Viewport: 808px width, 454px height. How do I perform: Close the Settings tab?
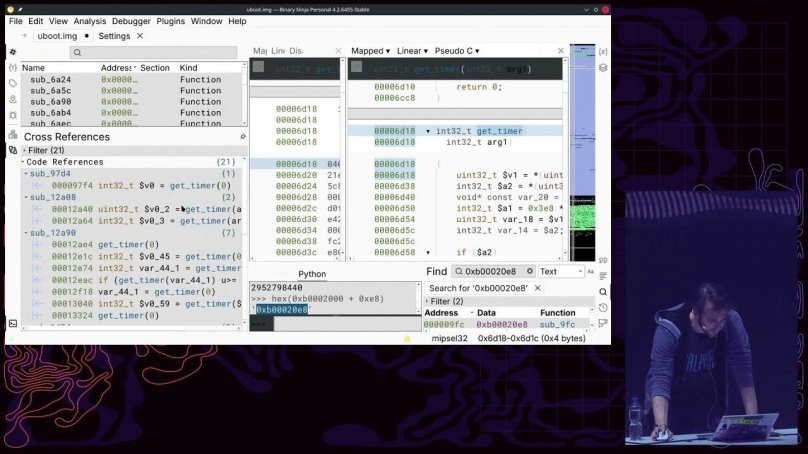point(140,36)
